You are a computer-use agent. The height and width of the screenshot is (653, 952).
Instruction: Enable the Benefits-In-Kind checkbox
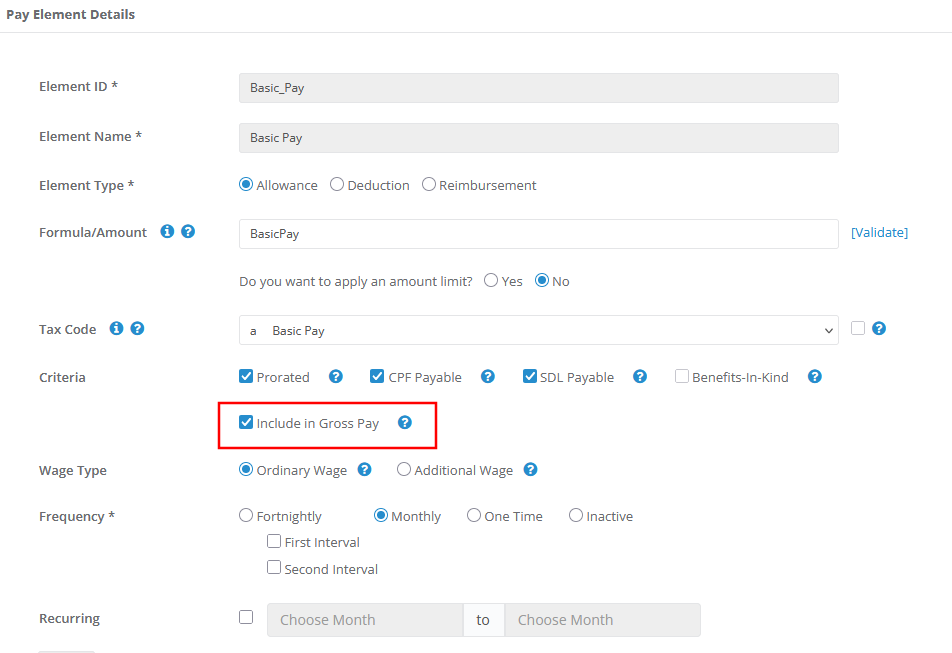(682, 376)
